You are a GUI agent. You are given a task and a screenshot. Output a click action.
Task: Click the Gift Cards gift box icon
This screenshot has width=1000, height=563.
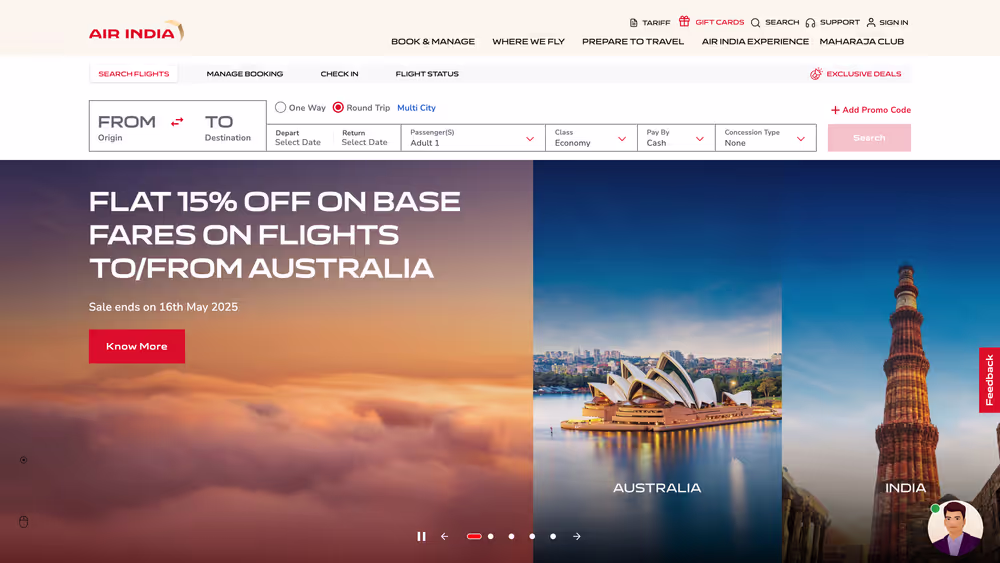coord(684,21)
